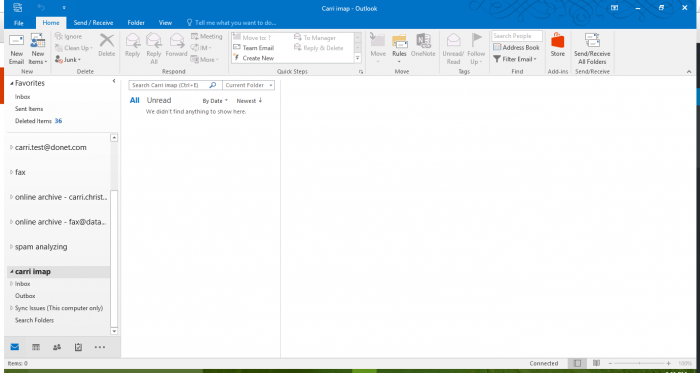700x373 pixels.
Task: Click the New Email icon
Action: pos(17,48)
